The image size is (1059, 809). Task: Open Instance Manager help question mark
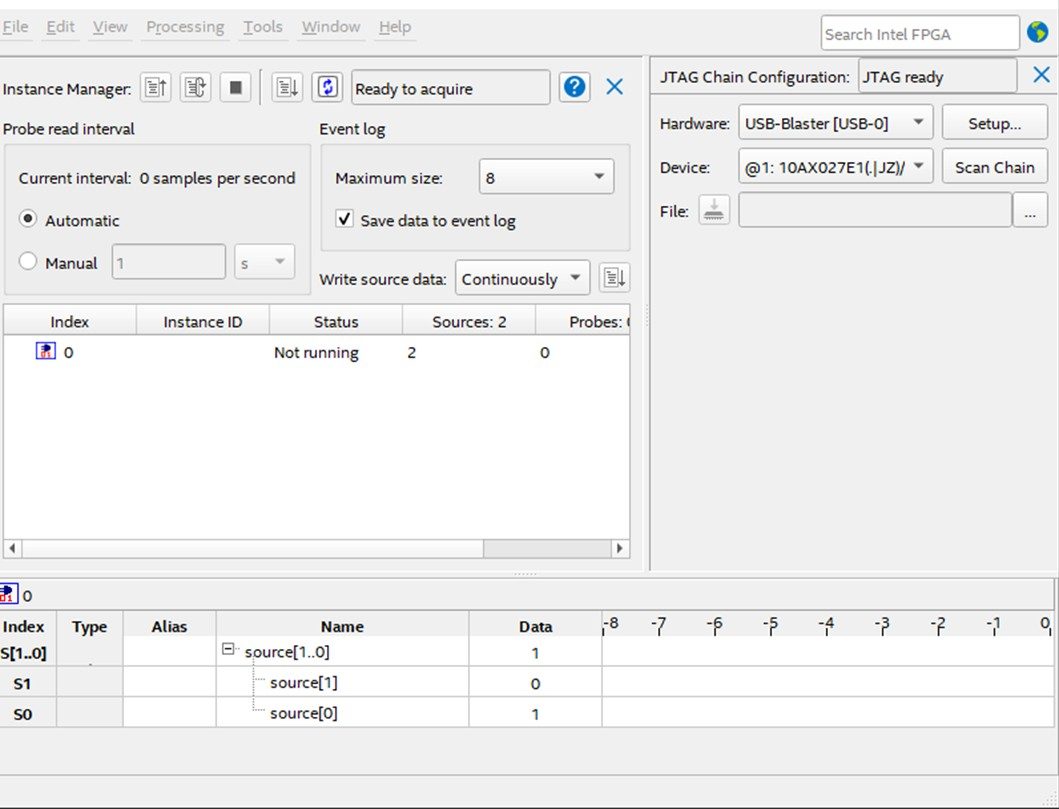point(574,88)
